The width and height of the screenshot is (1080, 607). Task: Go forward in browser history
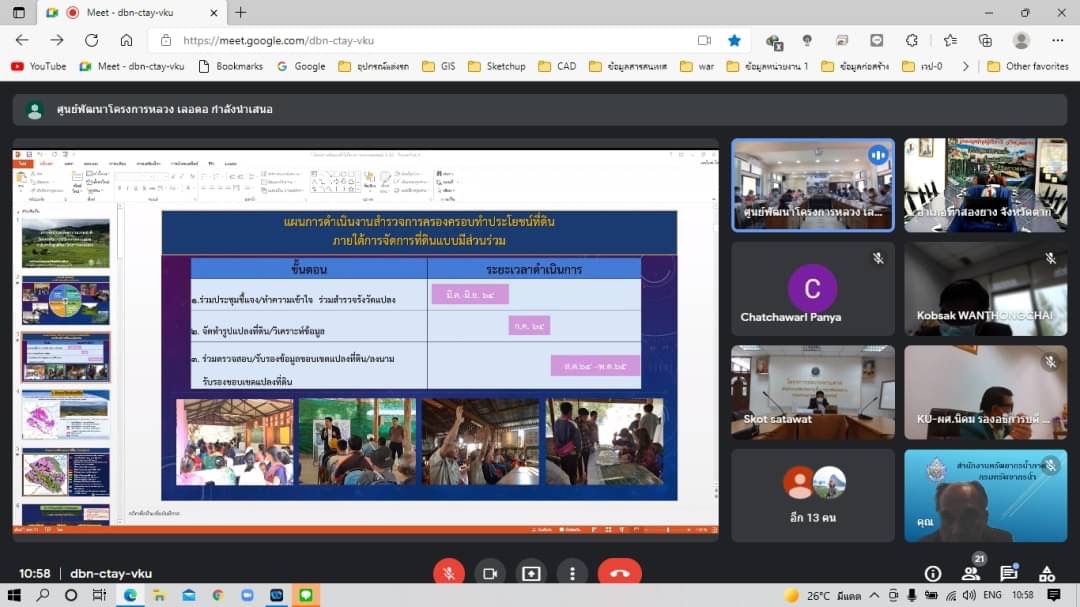click(56, 40)
